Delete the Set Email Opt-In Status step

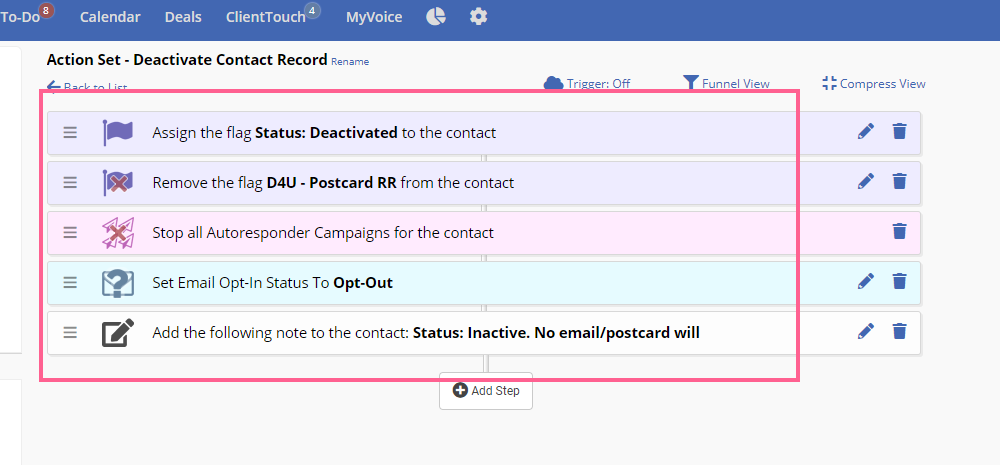click(x=899, y=281)
